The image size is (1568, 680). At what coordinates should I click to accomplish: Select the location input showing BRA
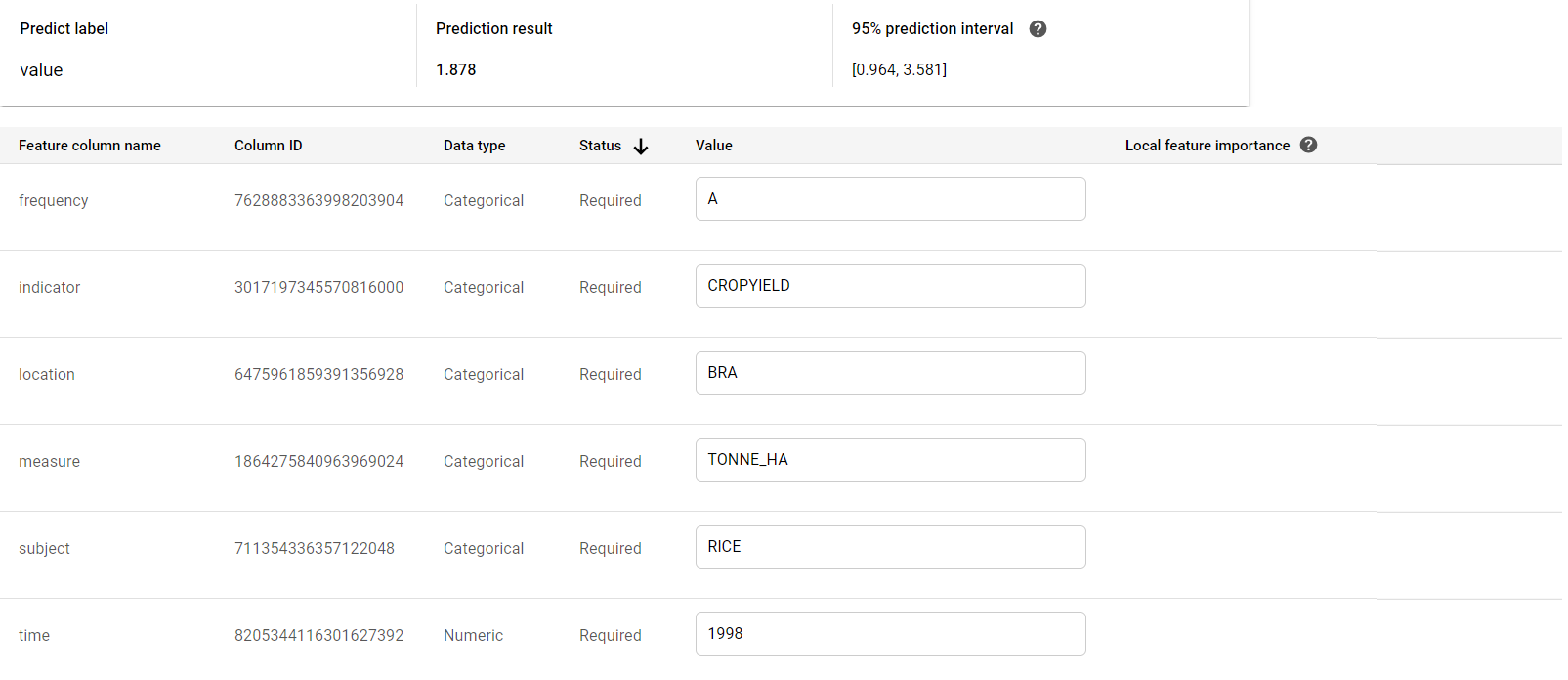[x=890, y=373]
